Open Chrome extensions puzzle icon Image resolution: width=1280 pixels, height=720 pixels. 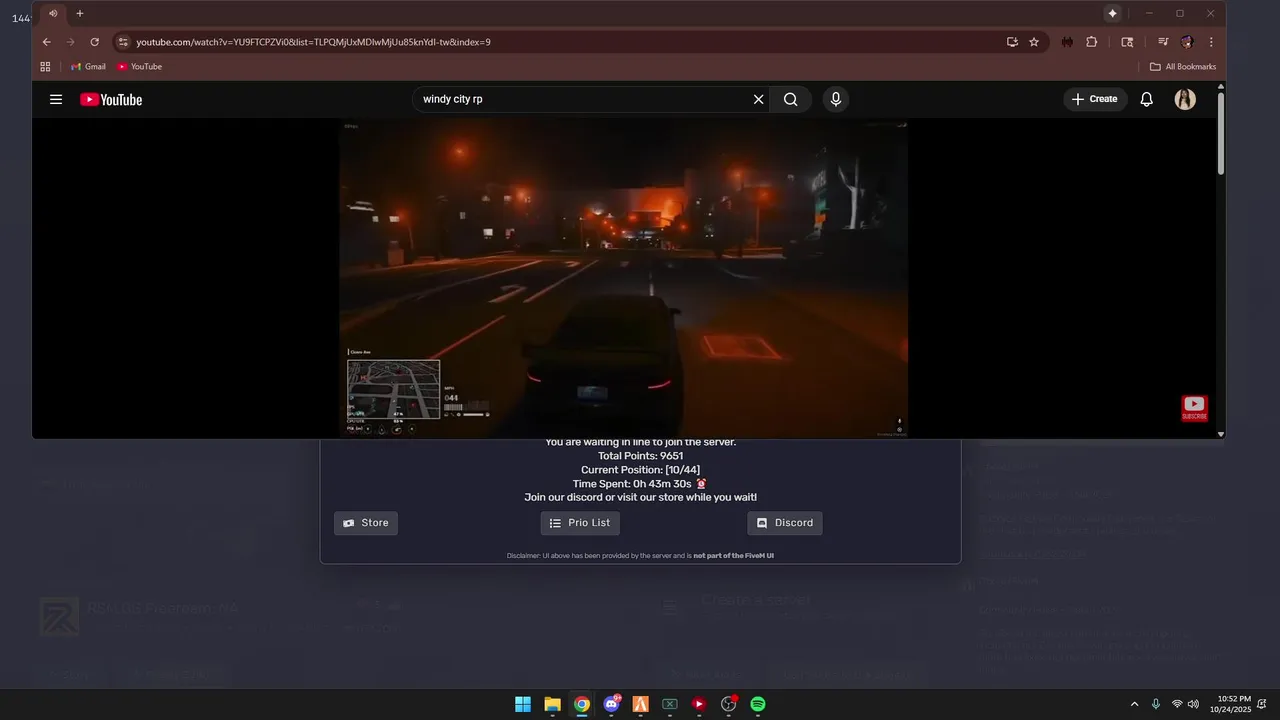[1091, 42]
